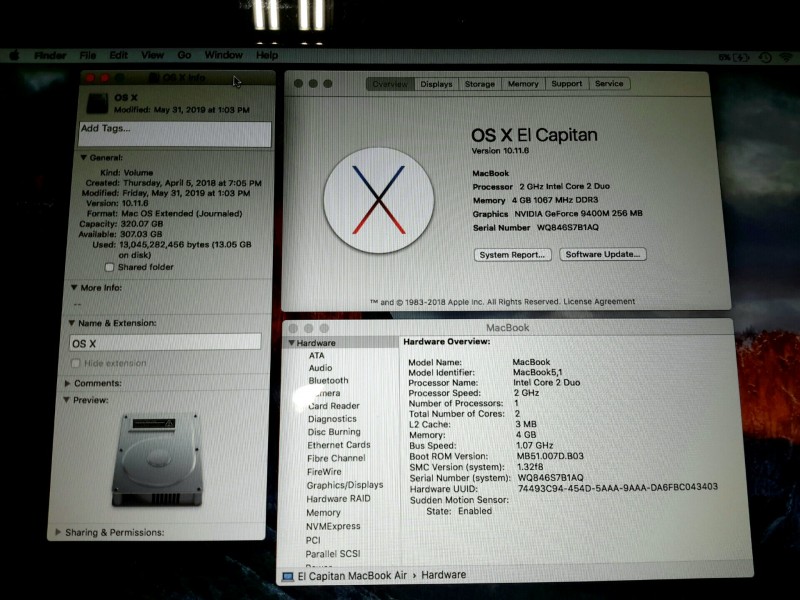Viewport: 800px width, 600px height.
Task: Open the Apple menu
Action: [x=14, y=55]
